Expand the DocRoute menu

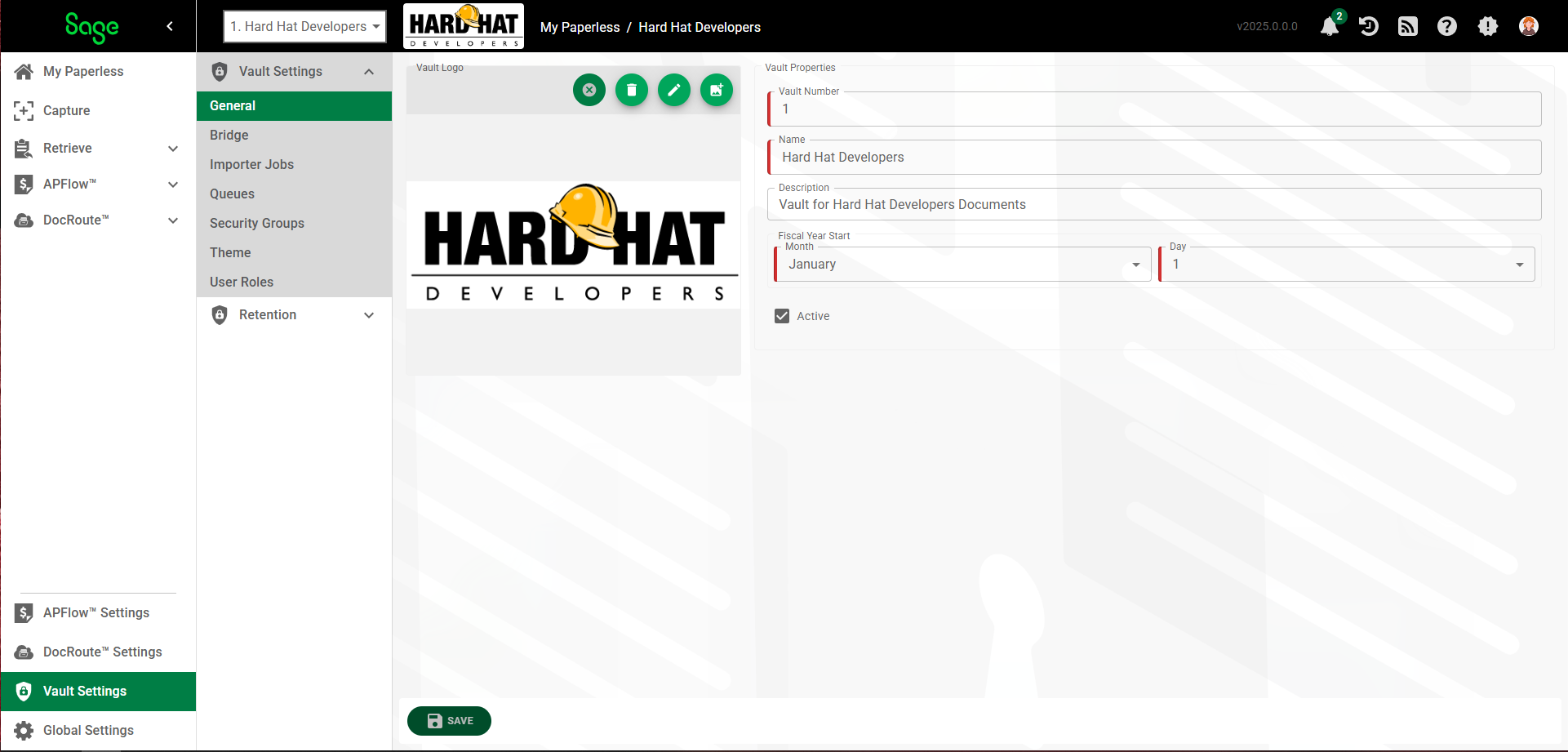(98, 220)
